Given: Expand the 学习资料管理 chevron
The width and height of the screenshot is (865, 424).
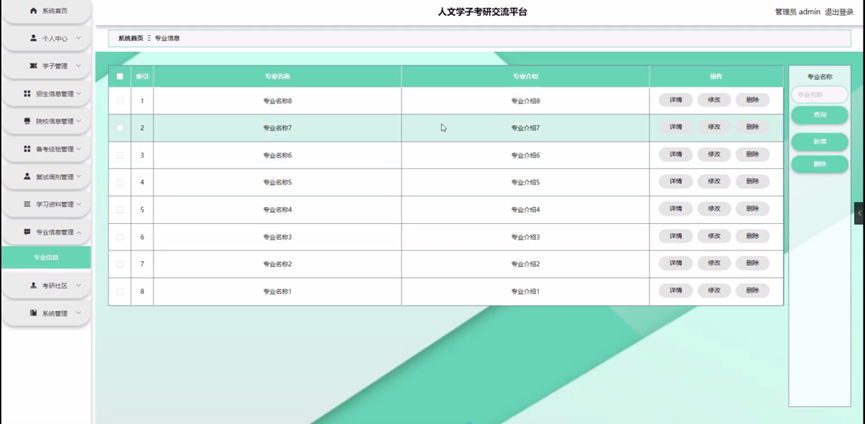Looking at the screenshot, I should [78, 204].
